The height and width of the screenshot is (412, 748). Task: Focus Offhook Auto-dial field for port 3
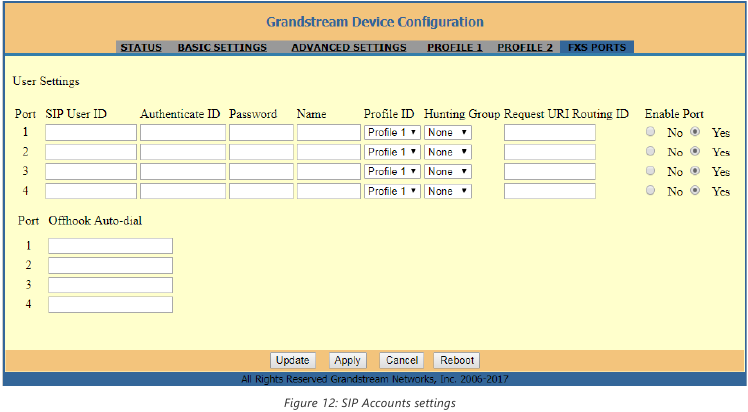110,285
